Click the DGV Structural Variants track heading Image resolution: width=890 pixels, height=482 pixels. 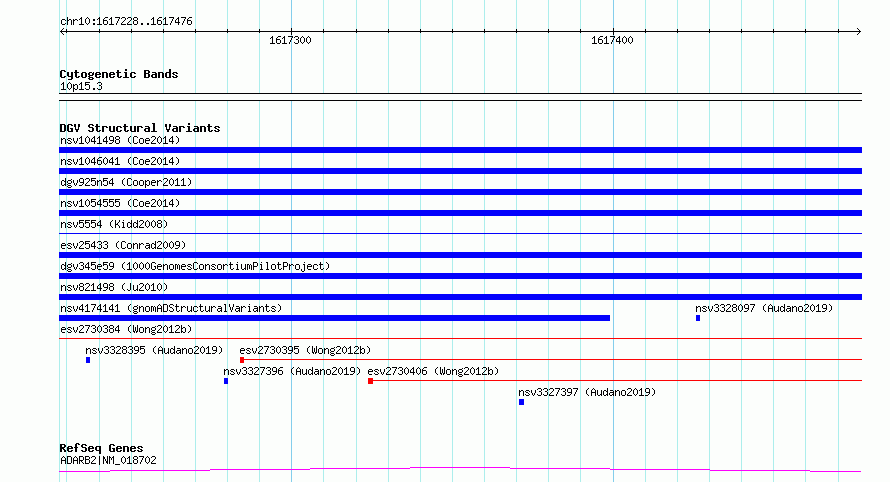click(x=140, y=128)
